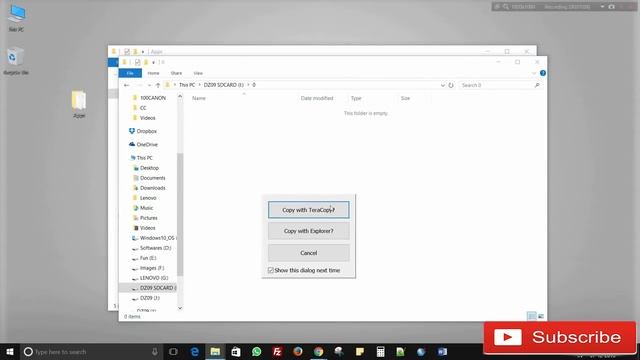Click navigation pane scroll down arrow
Viewport: 640px width, 360px height.
pos(180,308)
